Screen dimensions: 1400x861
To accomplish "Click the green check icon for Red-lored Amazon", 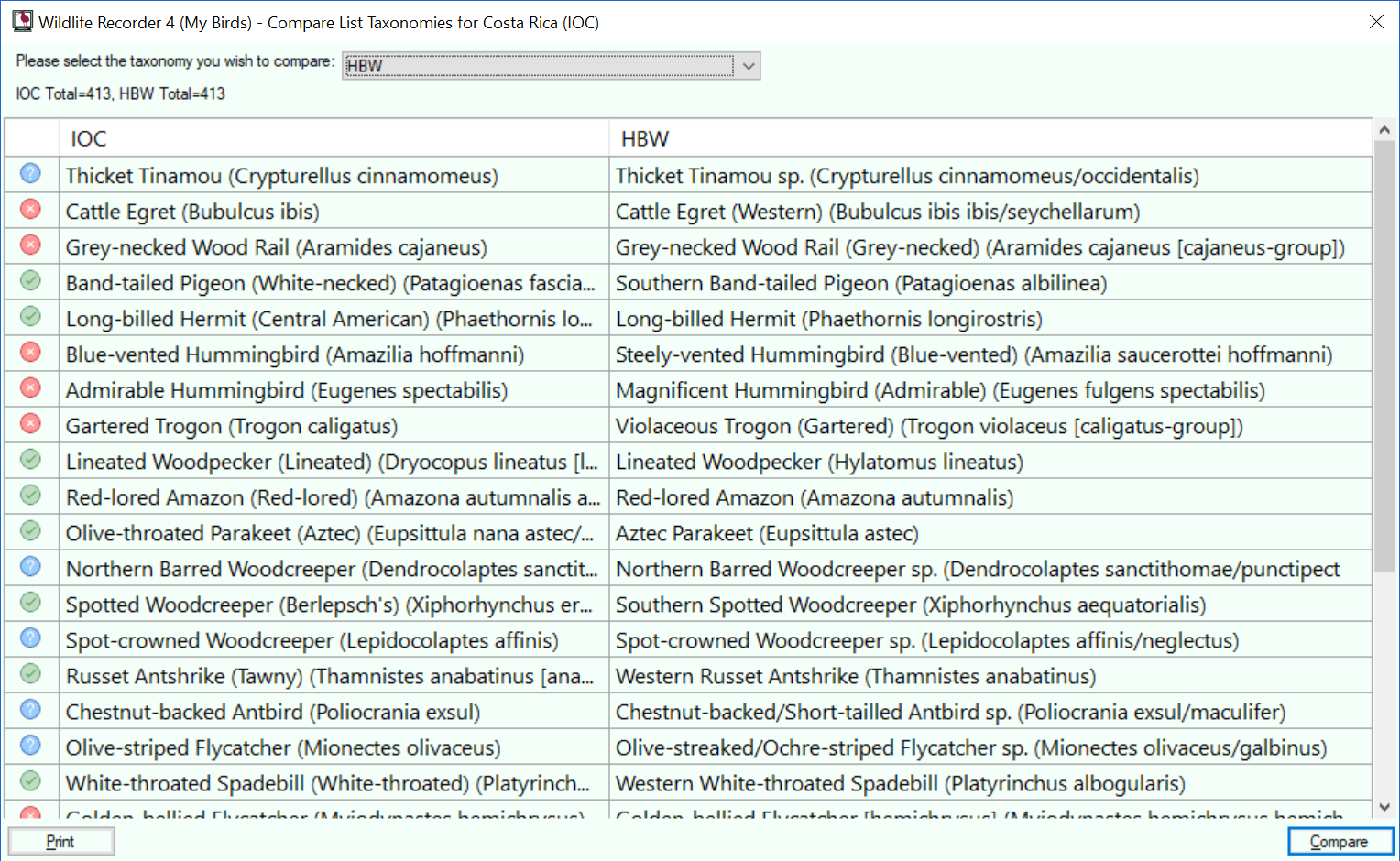I will [30, 495].
